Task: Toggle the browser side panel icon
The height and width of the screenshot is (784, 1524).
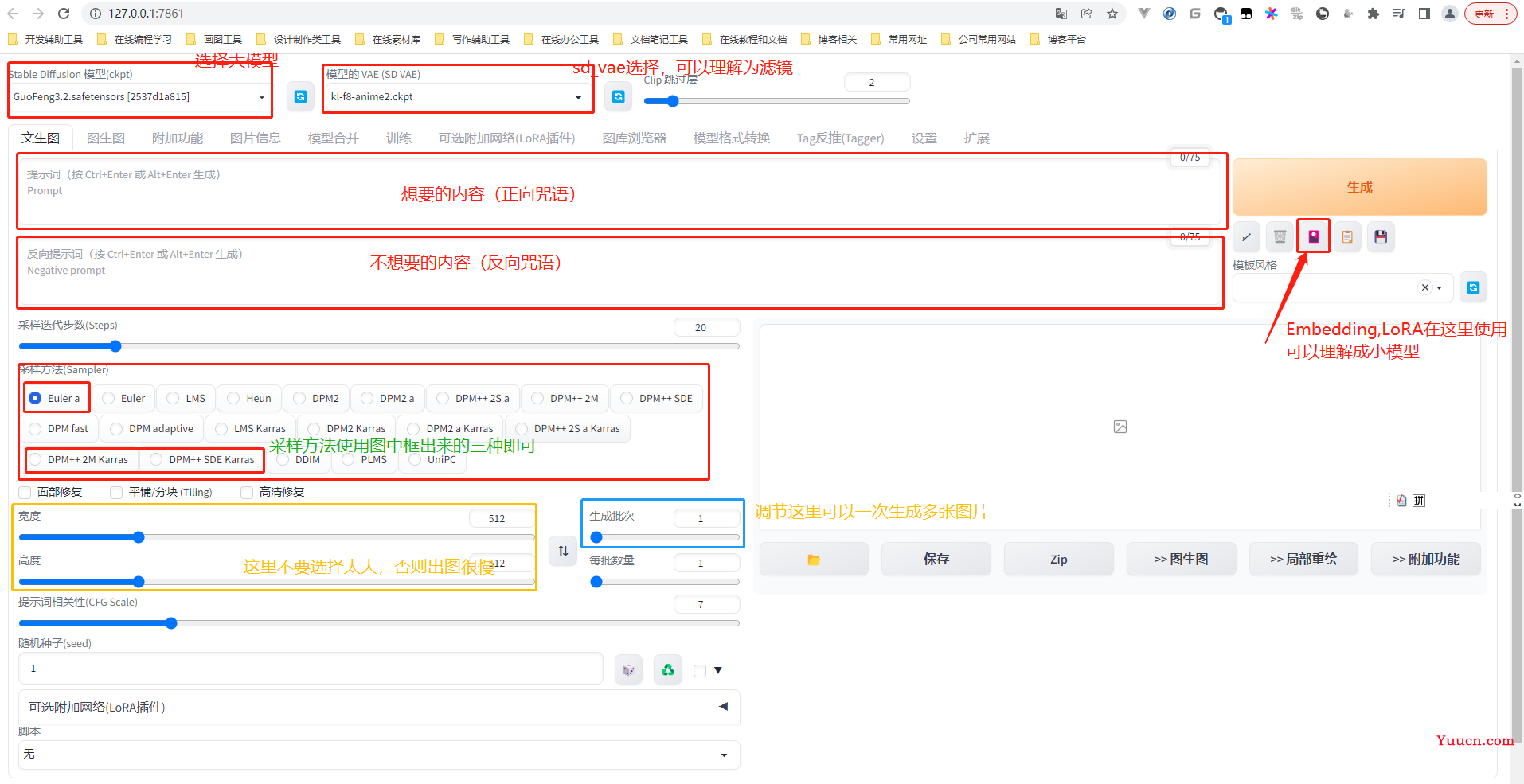Action: point(1424,14)
